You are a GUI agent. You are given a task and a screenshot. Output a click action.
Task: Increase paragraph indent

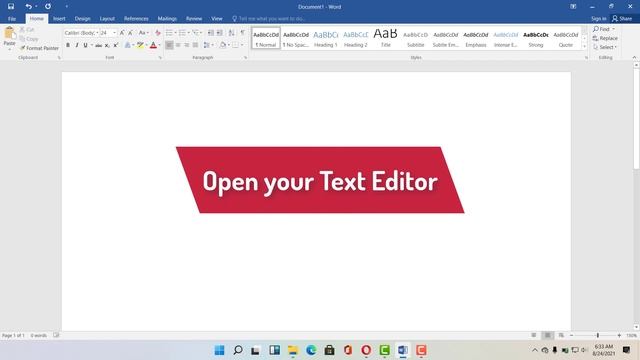coord(220,33)
